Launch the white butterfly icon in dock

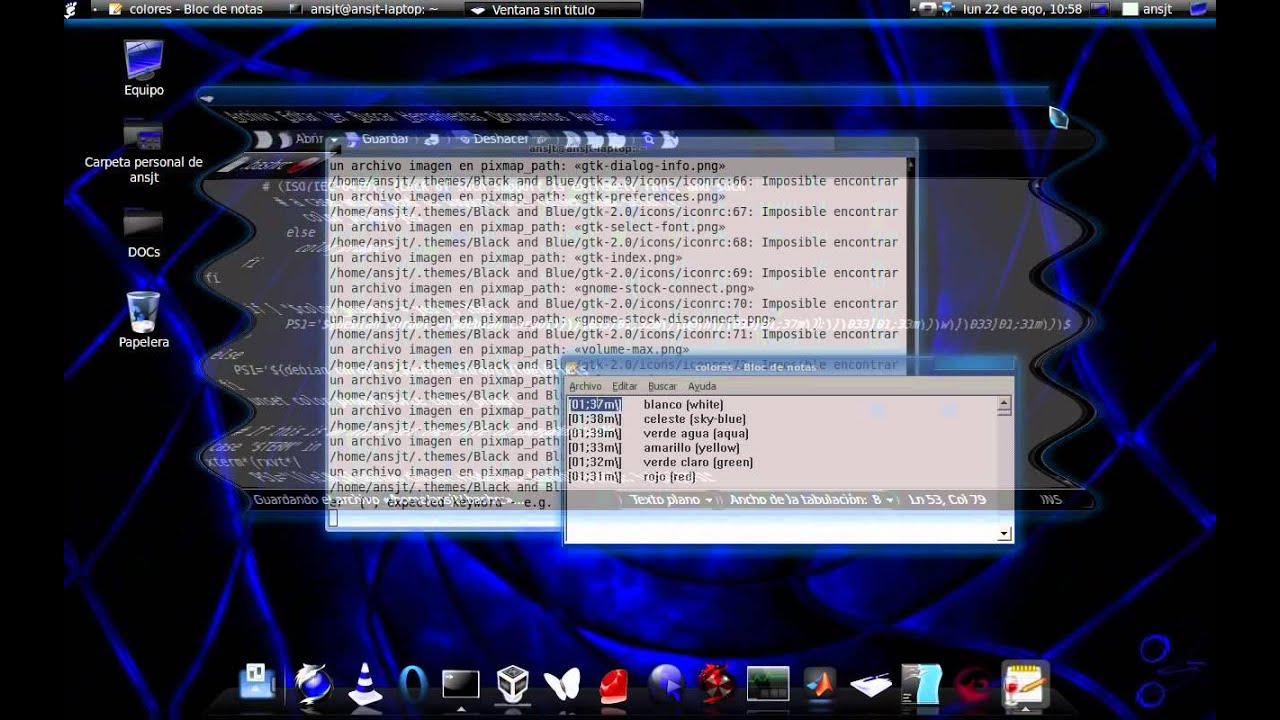(562, 685)
